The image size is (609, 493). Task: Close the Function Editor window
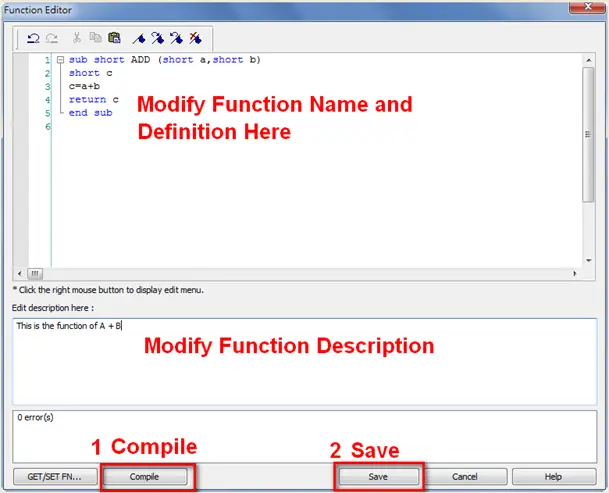click(x=587, y=7)
